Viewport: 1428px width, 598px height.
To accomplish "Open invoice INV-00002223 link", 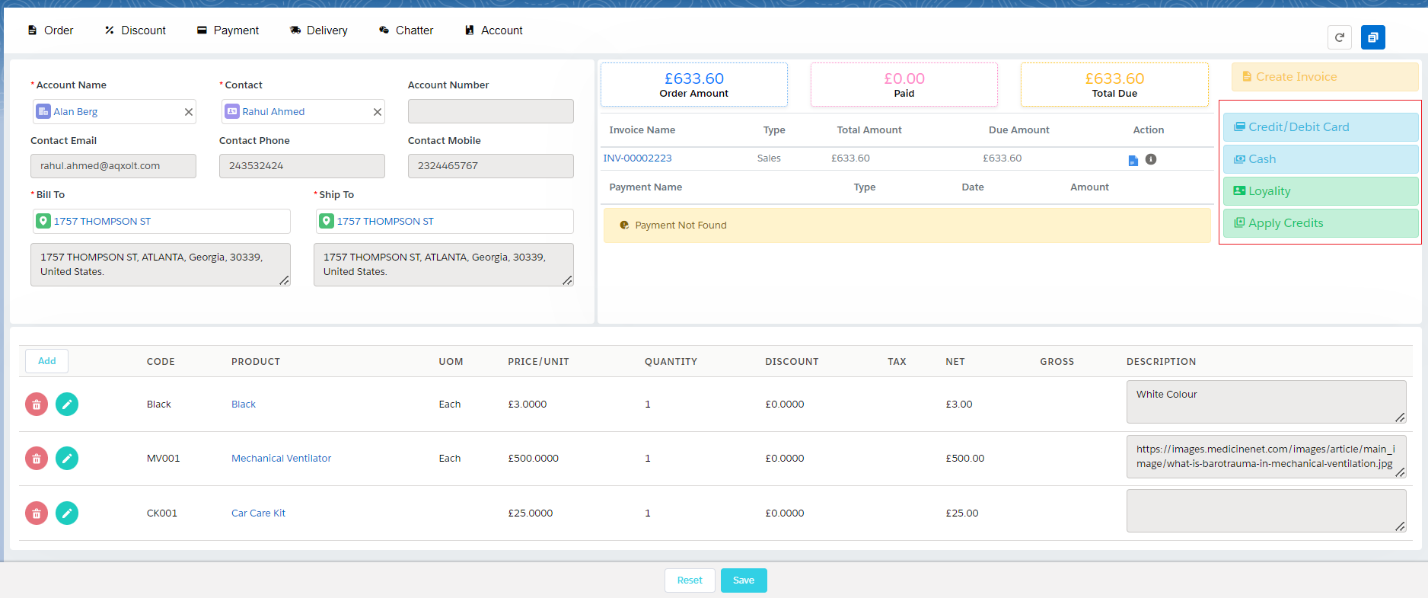I will click(637, 158).
